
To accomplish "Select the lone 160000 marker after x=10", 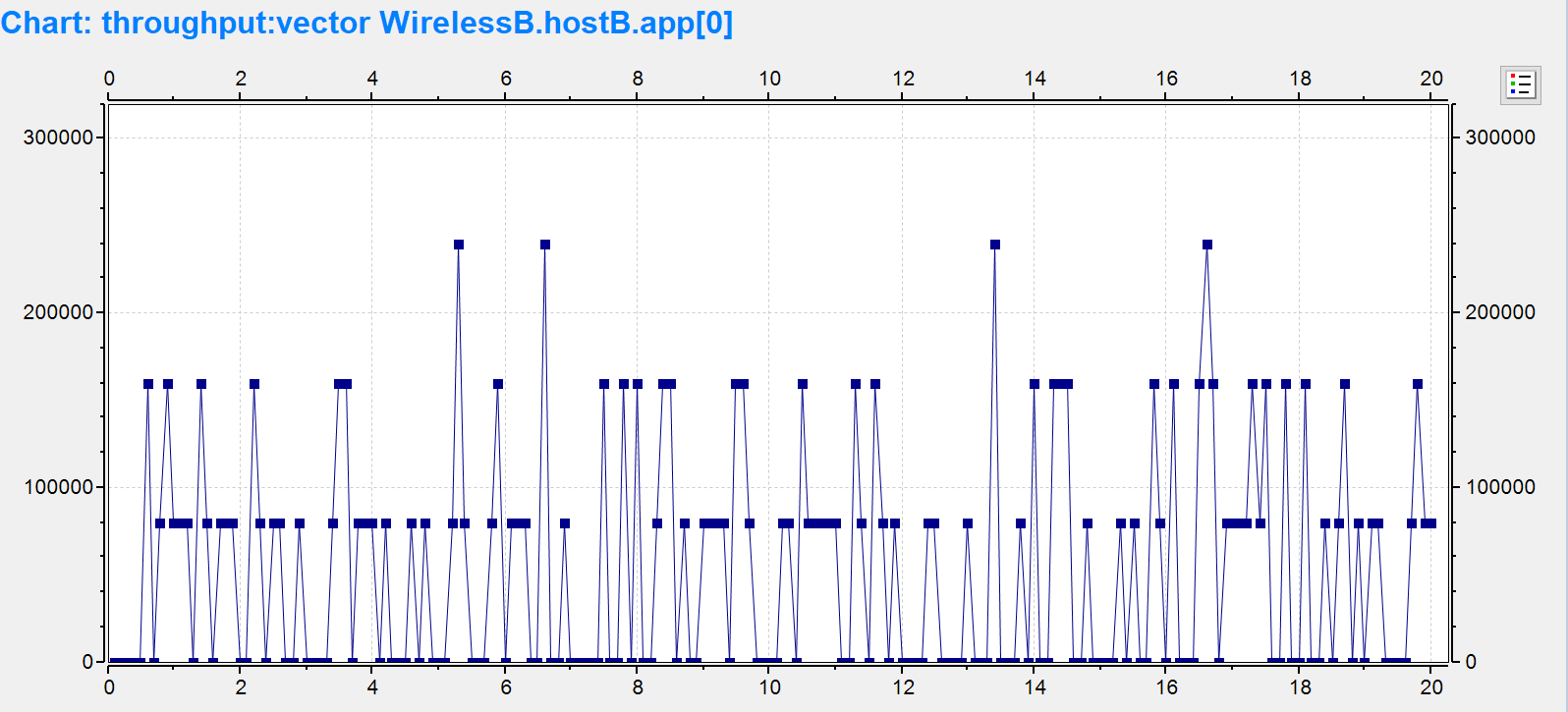I will (803, 384).
